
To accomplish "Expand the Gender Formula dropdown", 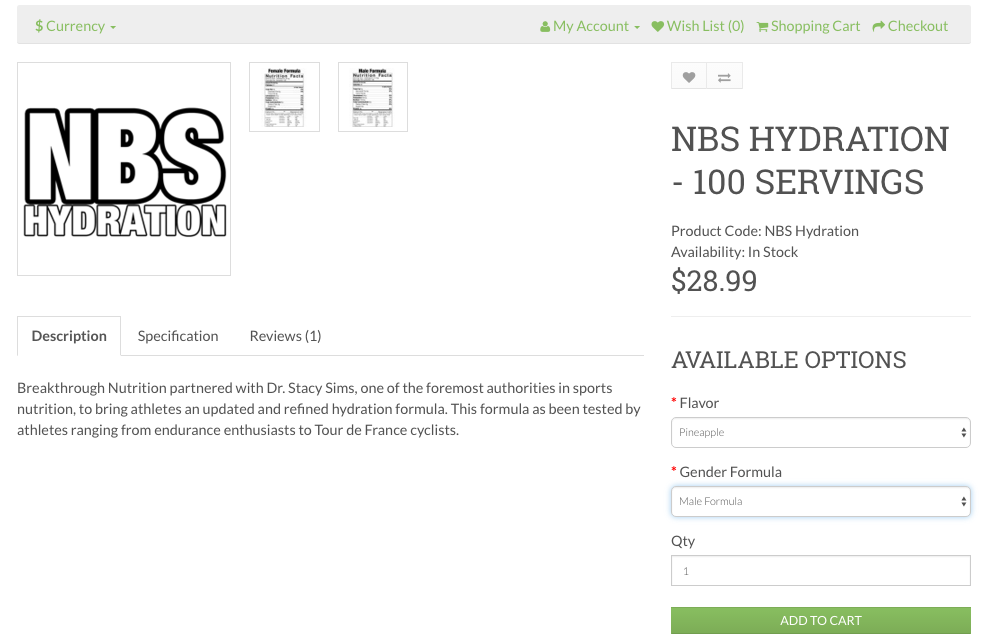I will [821, 502].
